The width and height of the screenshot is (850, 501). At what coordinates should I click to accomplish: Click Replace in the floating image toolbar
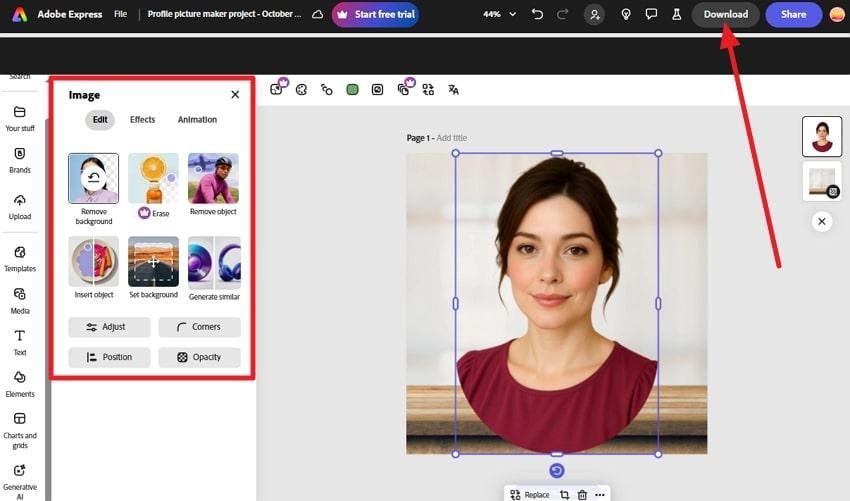point(530,494)
